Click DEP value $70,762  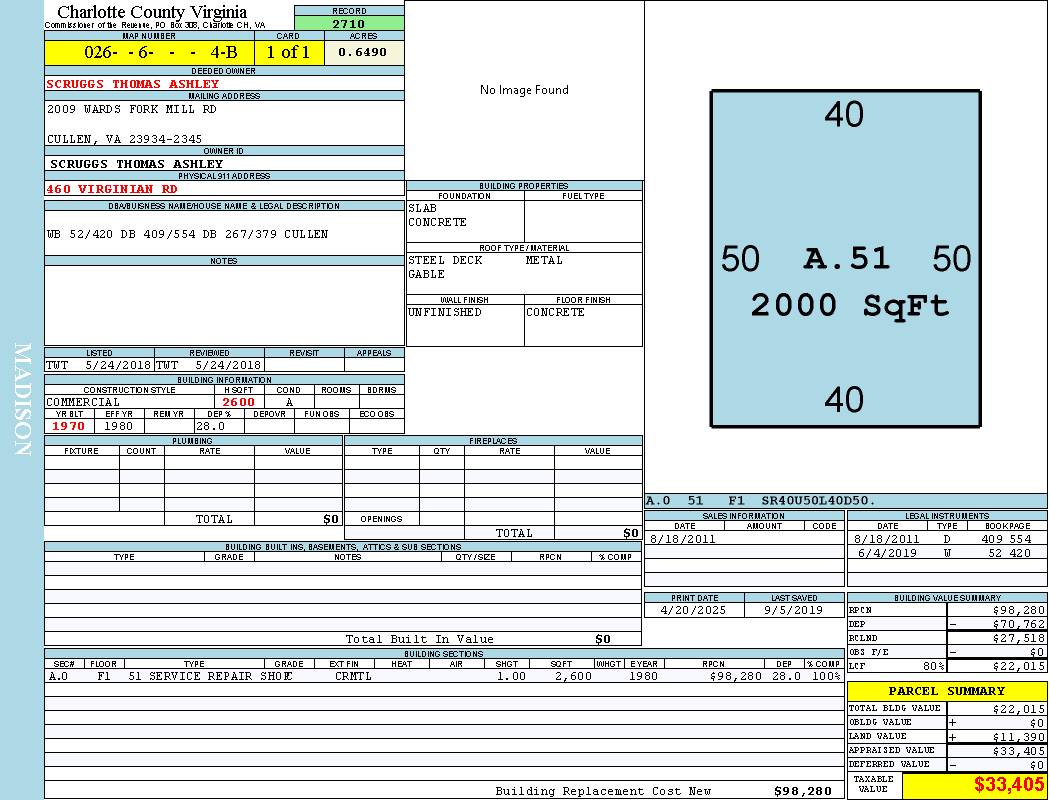(x=1019, y=624)
